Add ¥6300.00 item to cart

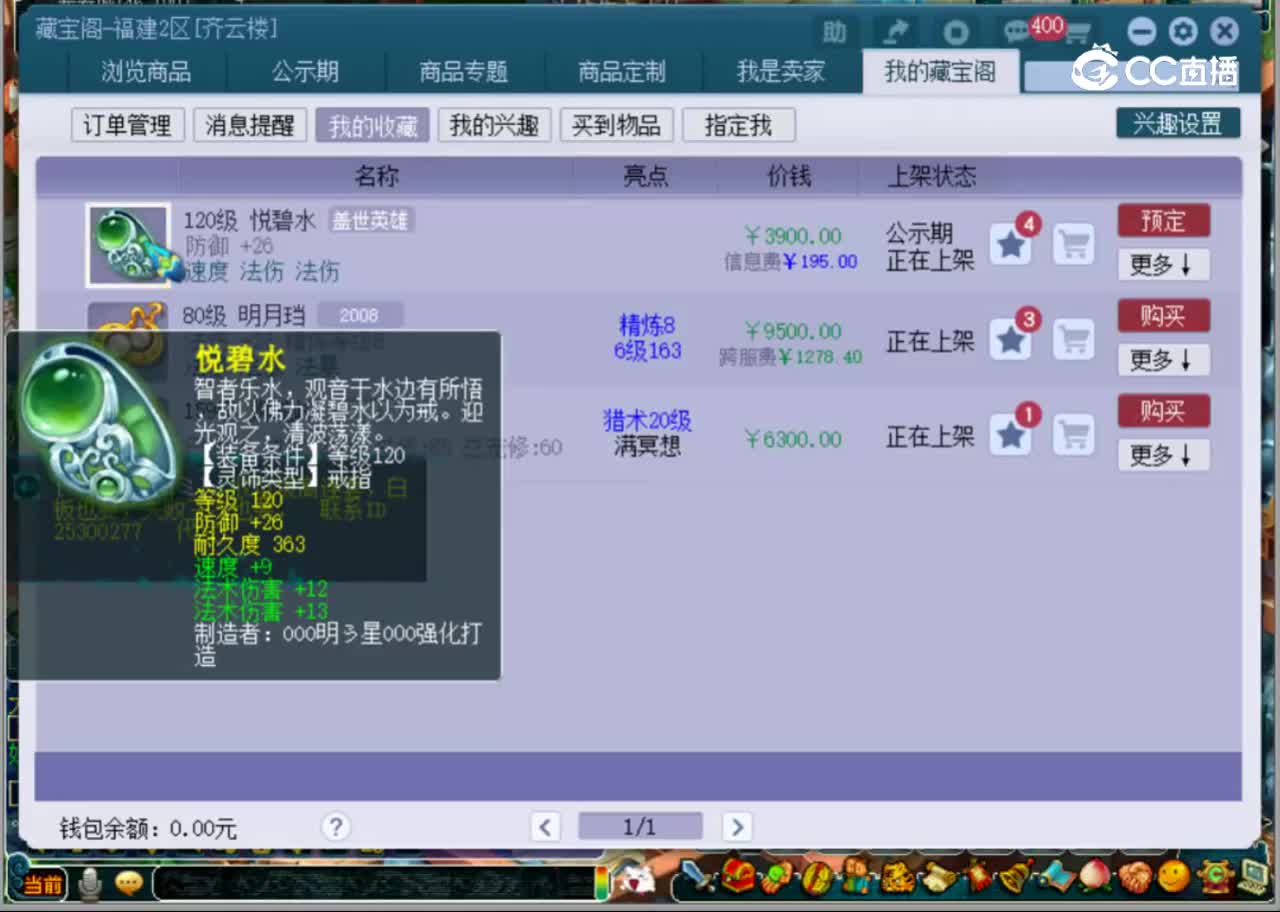click(1074, 435)
